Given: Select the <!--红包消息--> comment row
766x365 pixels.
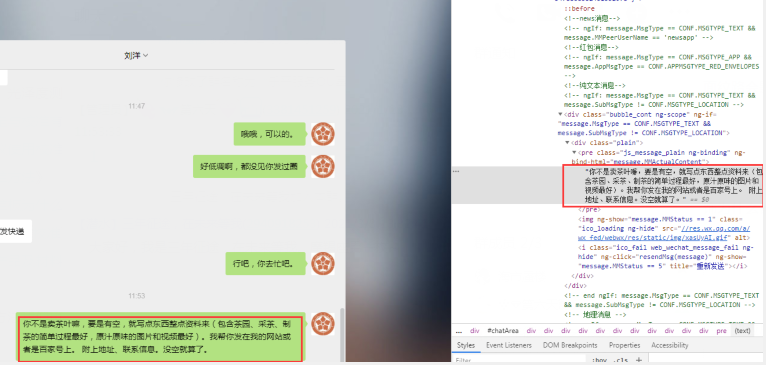Looking at the screenshot, I should (592, 47).
